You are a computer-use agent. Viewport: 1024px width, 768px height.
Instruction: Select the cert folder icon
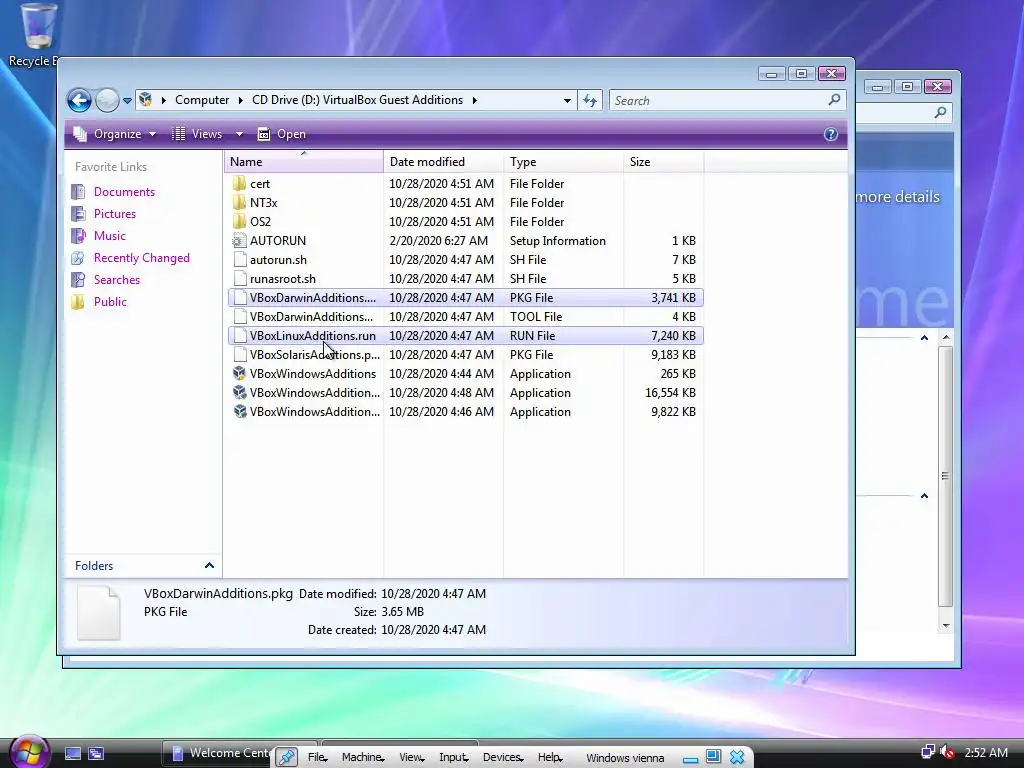pos(240,184)
